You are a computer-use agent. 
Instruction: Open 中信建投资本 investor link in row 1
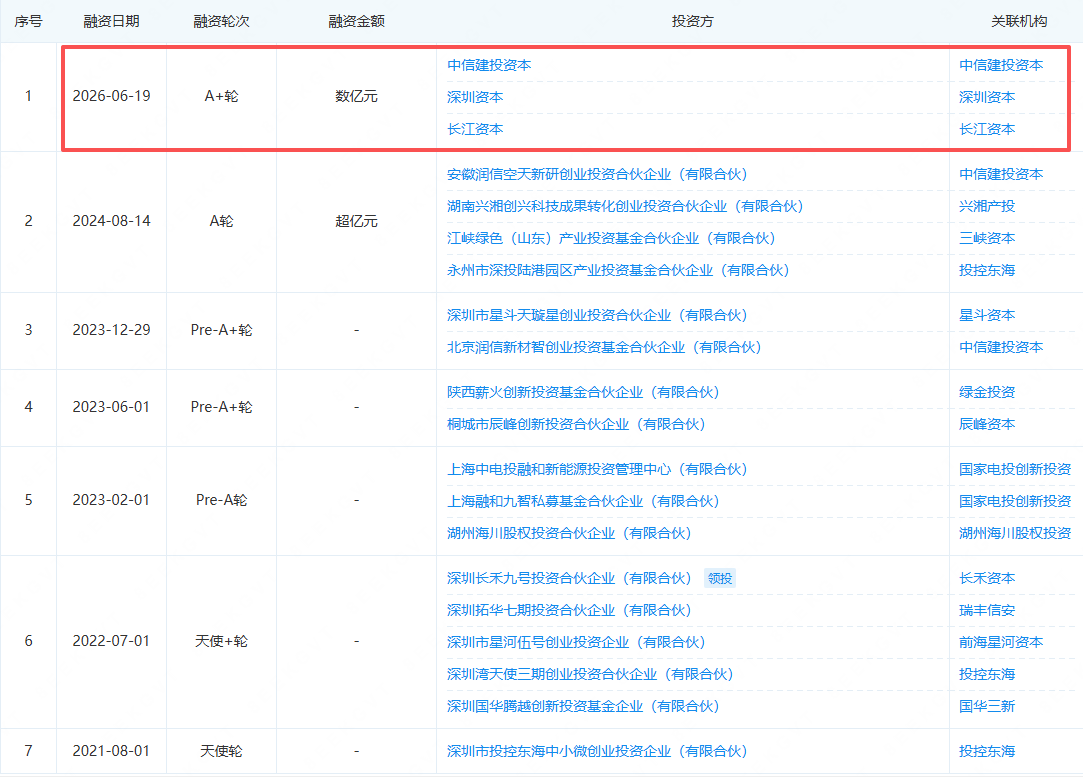489,66
